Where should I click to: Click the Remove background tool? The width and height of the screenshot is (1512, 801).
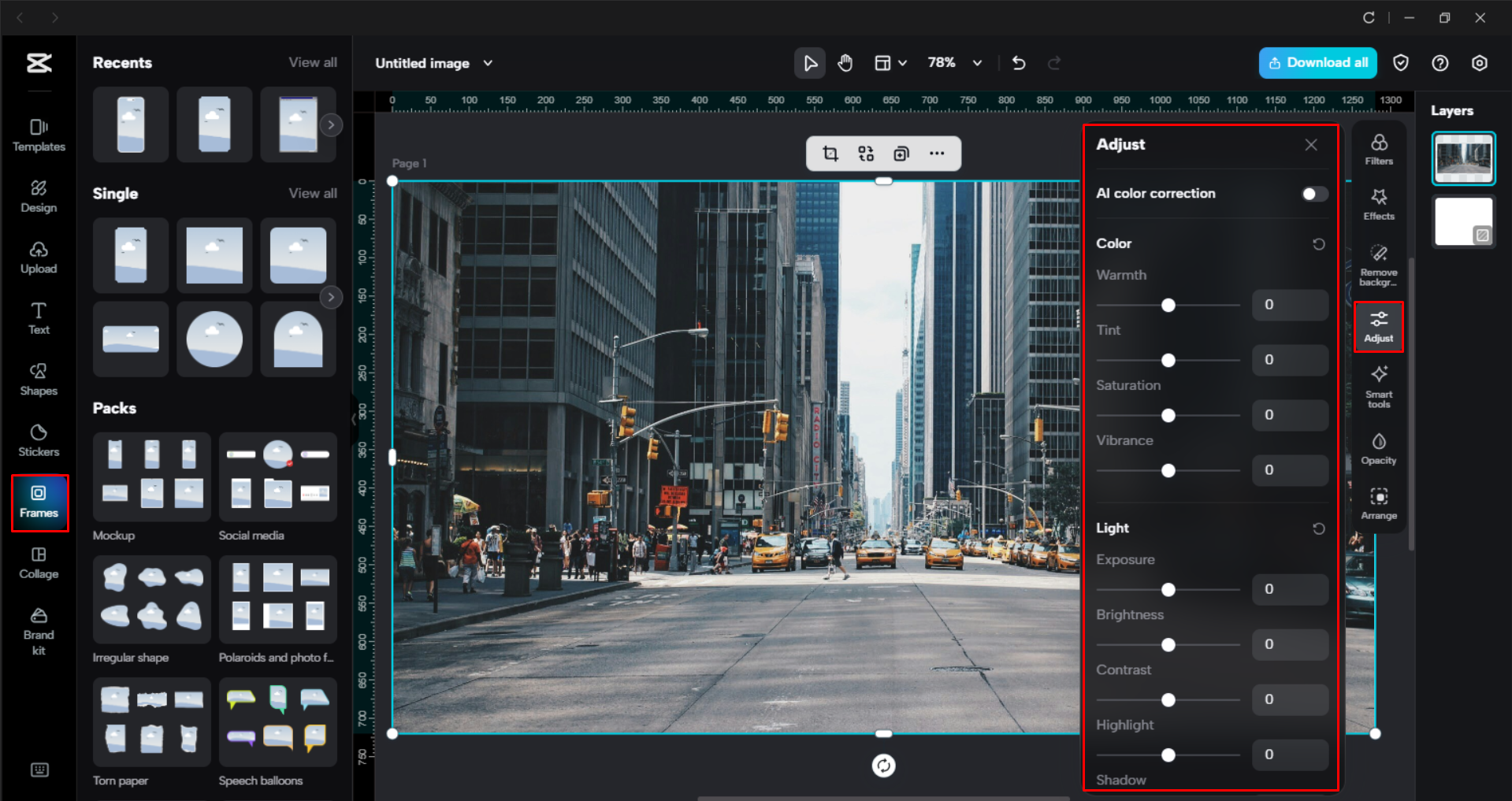(1378, 262)
